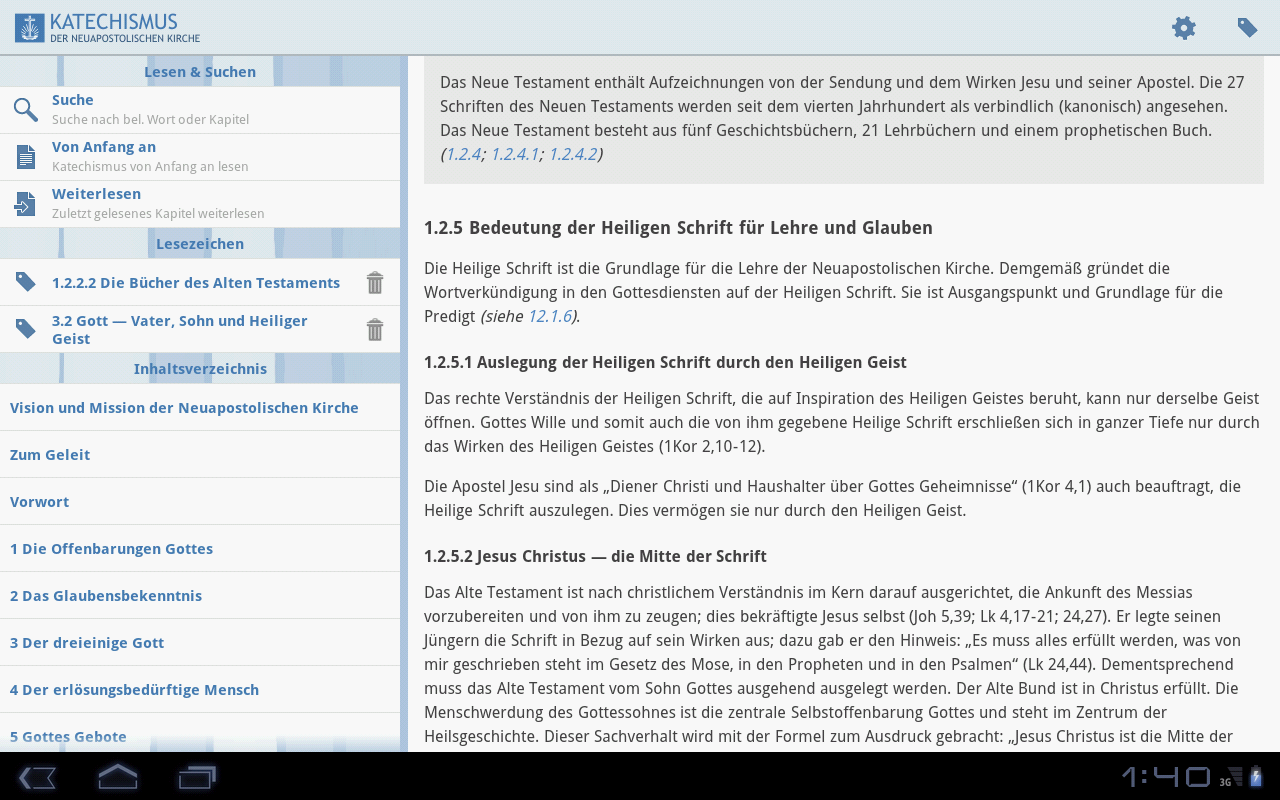The image size is (1280, 800).
Task: Delete bookmark 3.2 Gott — Vater, Sohn
Action: pyautogui.click(x=375, y=329)
